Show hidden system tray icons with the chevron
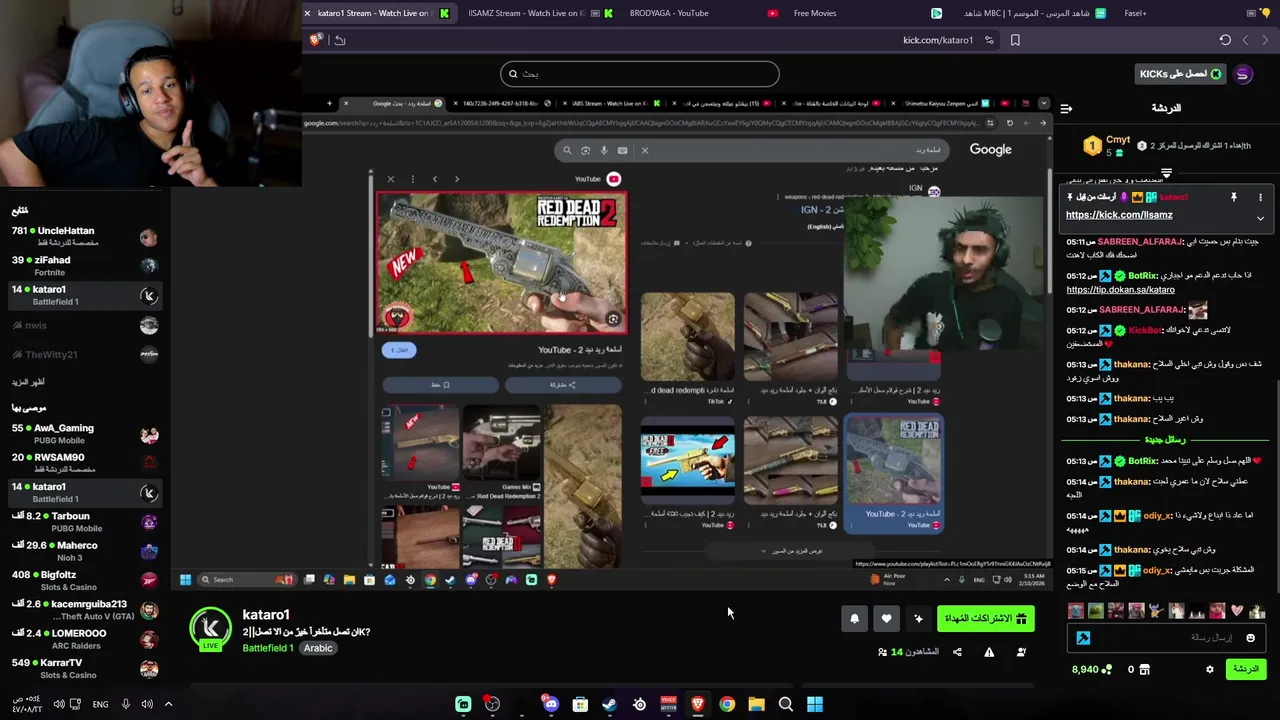 [168, 704]
